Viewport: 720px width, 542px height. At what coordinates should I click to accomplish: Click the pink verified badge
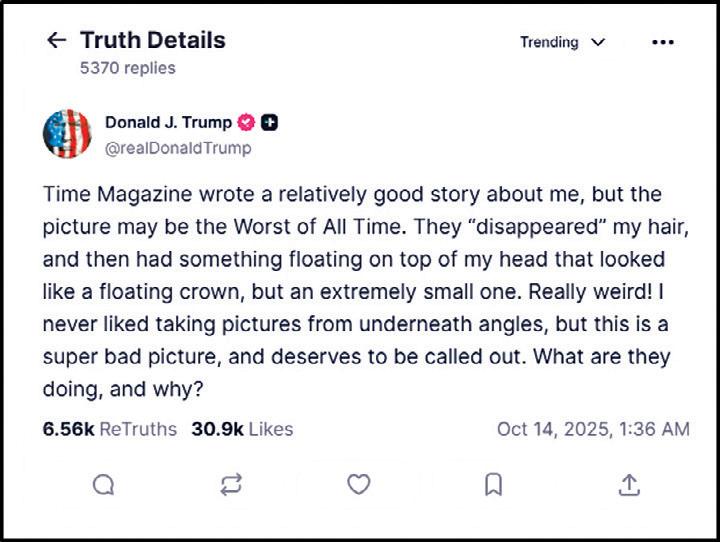coord(247,123)
